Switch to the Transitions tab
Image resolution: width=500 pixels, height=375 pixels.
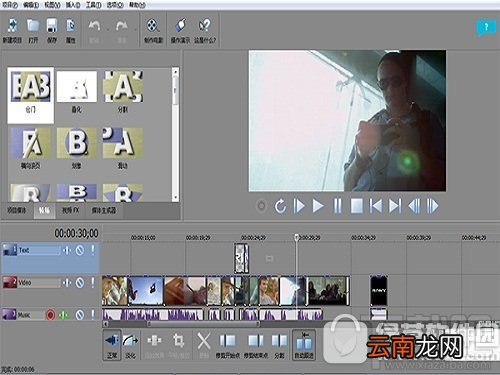point(44,211)
